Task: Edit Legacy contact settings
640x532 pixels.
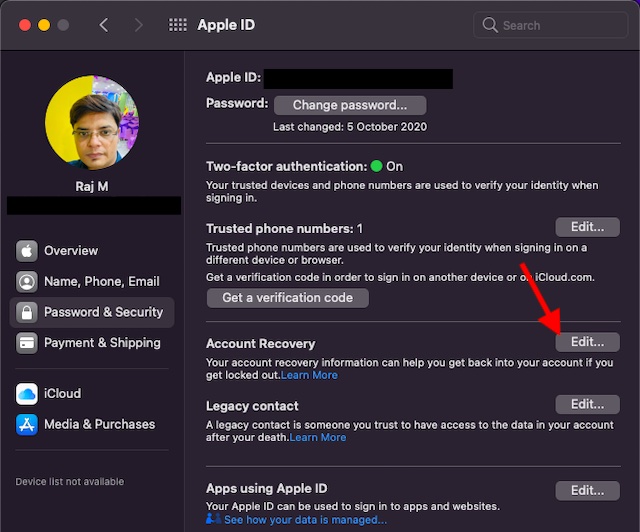Action: click(587, 404)
